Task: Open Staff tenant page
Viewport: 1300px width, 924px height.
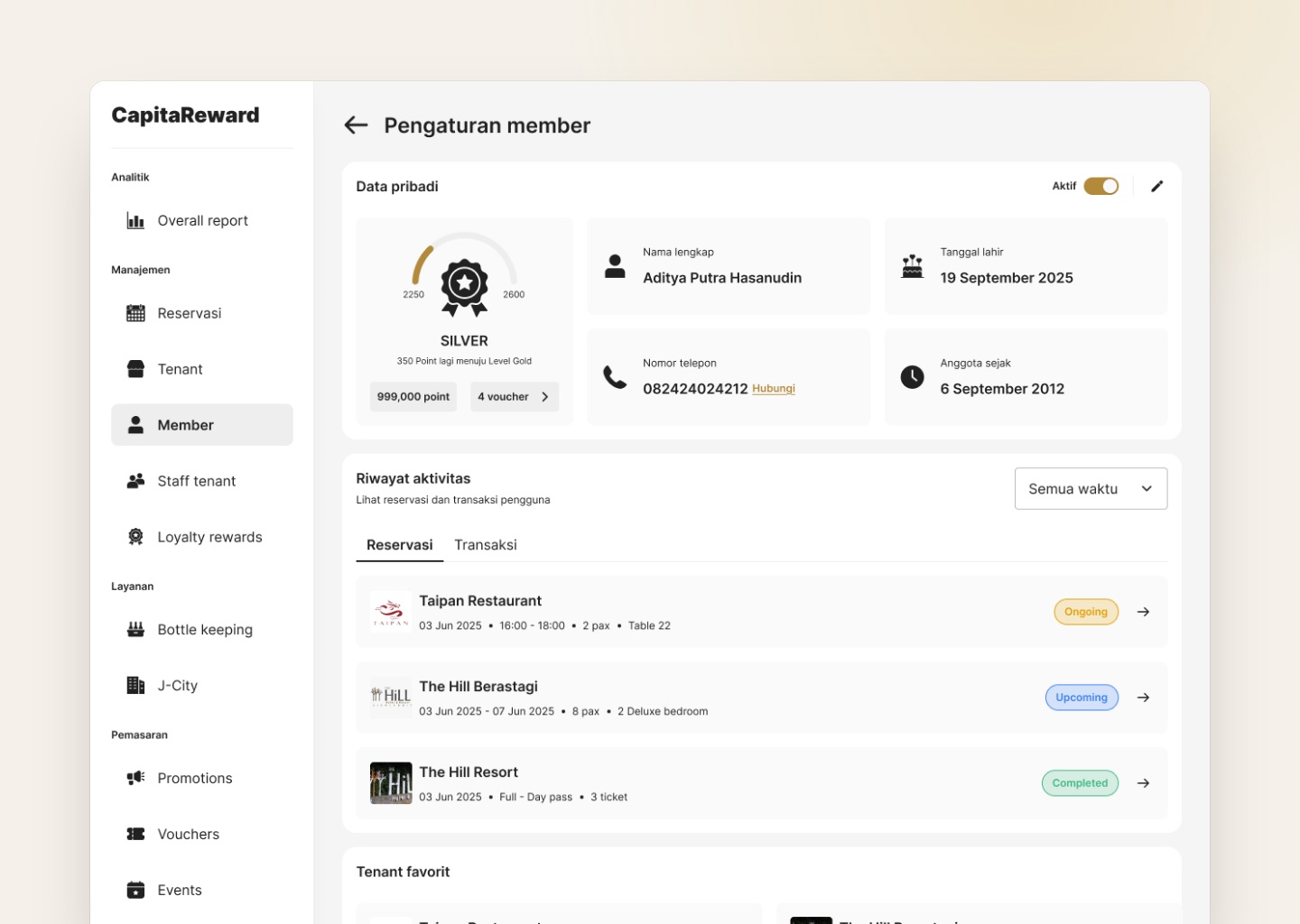Action: tap(202, 481)
